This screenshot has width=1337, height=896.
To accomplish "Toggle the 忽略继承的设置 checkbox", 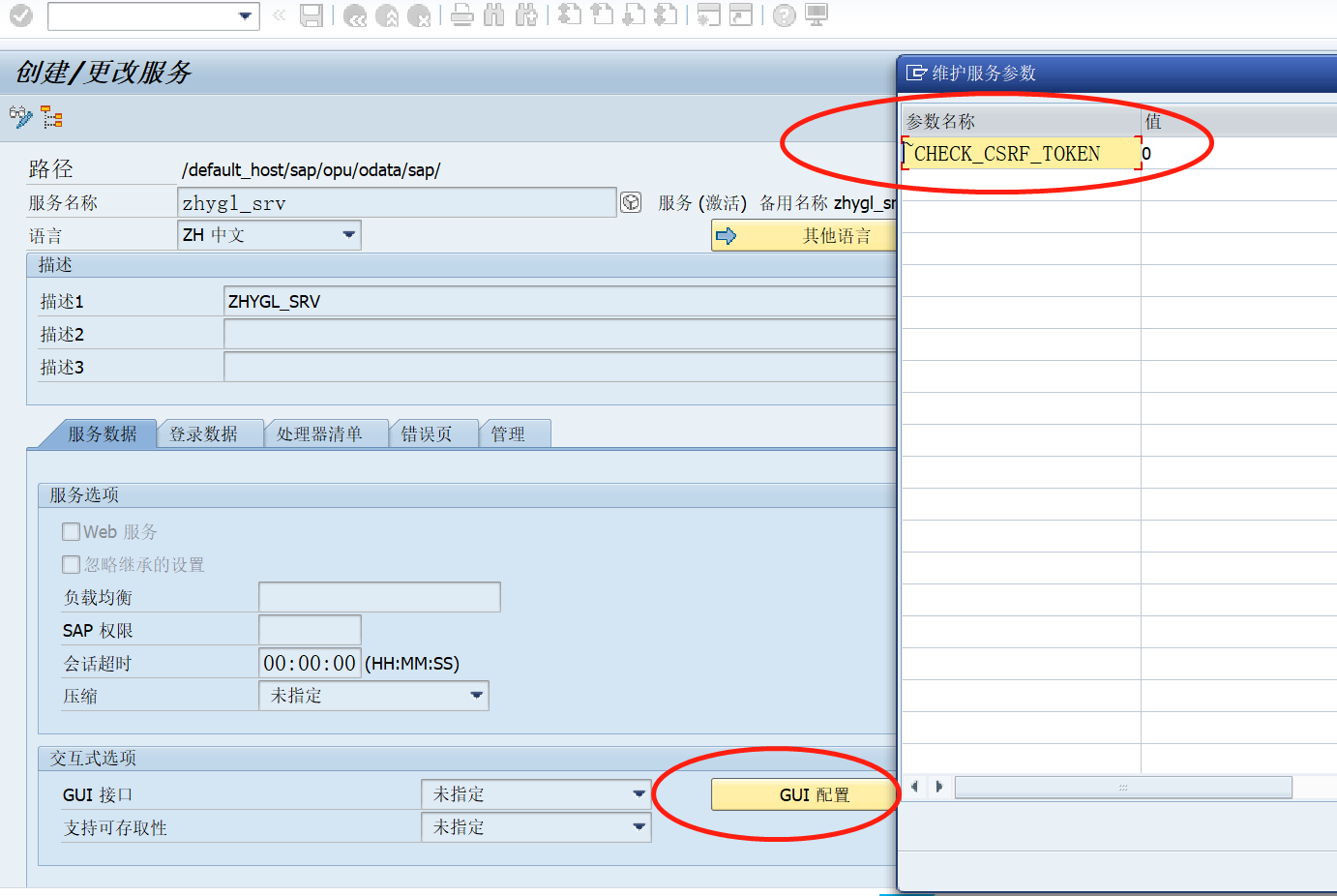I will [71, 564].
